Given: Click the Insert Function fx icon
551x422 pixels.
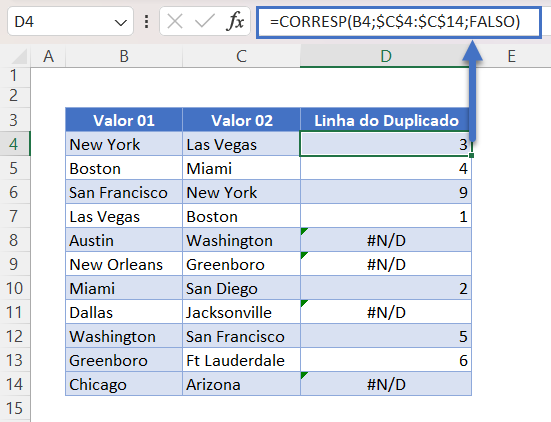Looking at the screenshot, I should pos(235,22).
